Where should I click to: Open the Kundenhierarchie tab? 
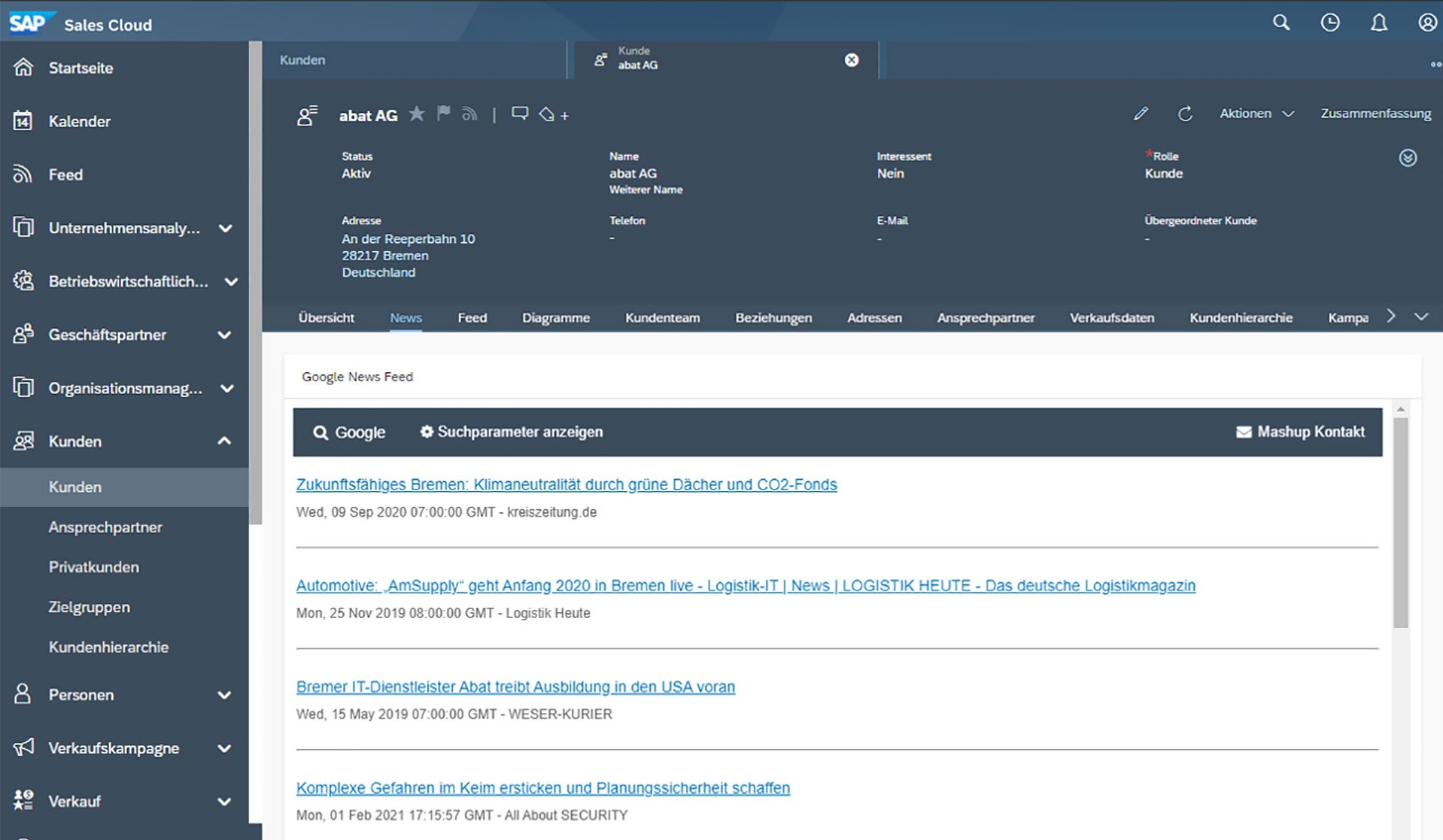pos(1241,317)
